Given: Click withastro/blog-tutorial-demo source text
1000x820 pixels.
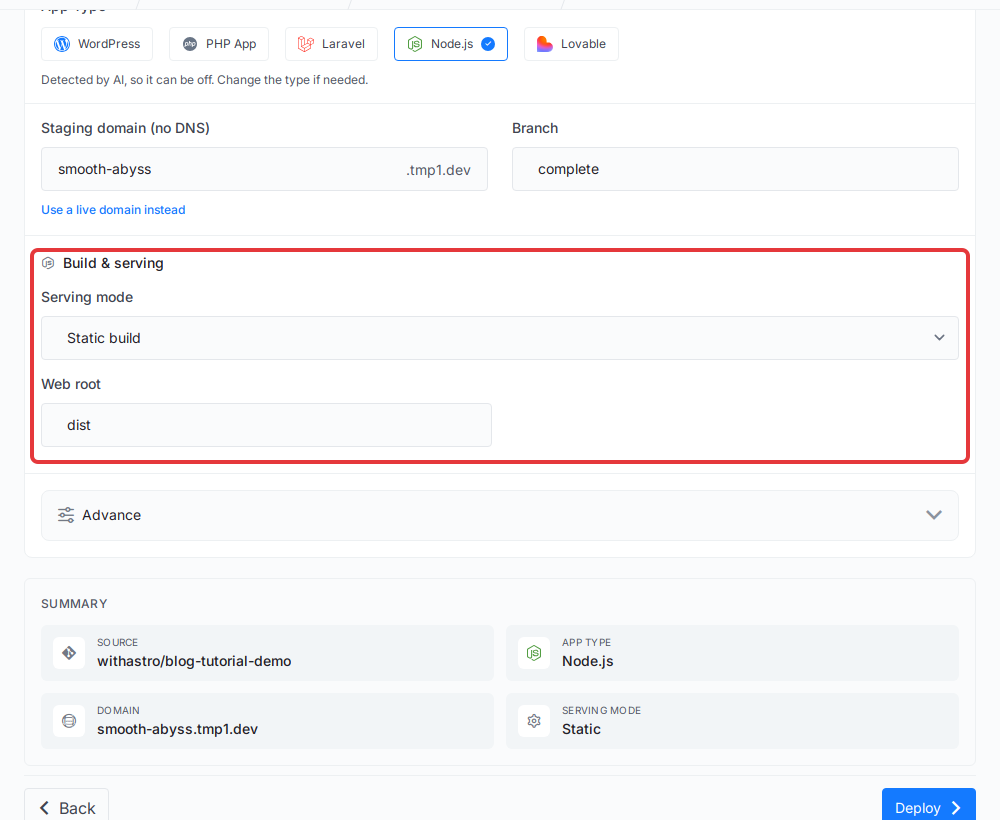Looking at the screenshot, I should tap(194, 661).
